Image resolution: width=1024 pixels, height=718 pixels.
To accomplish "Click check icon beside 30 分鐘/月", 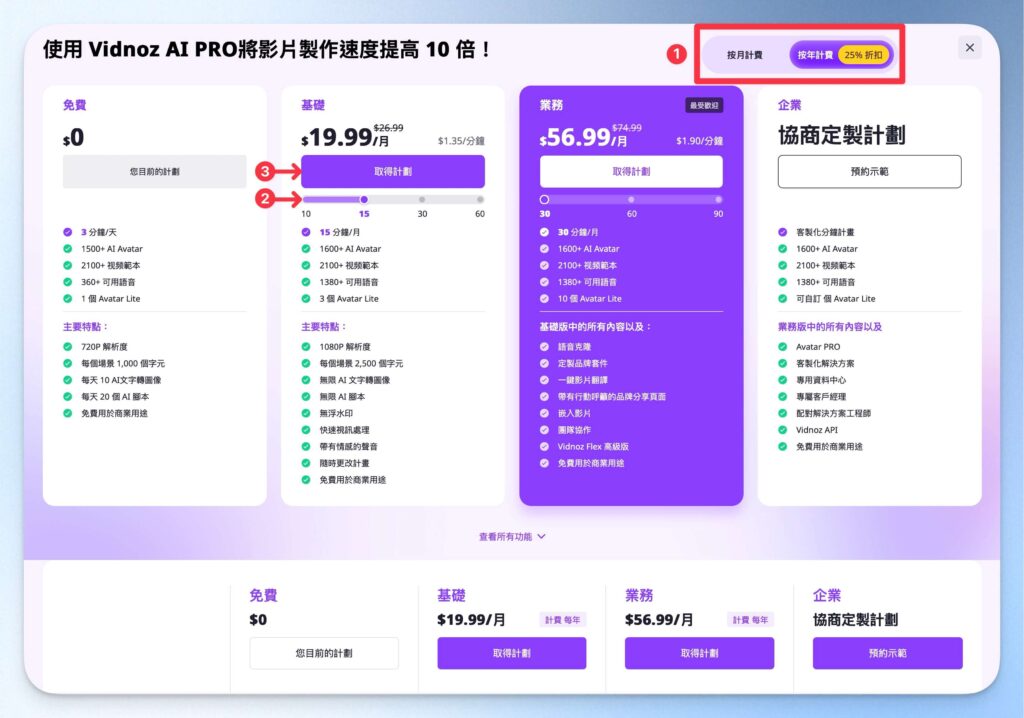I will click(544, 232).
